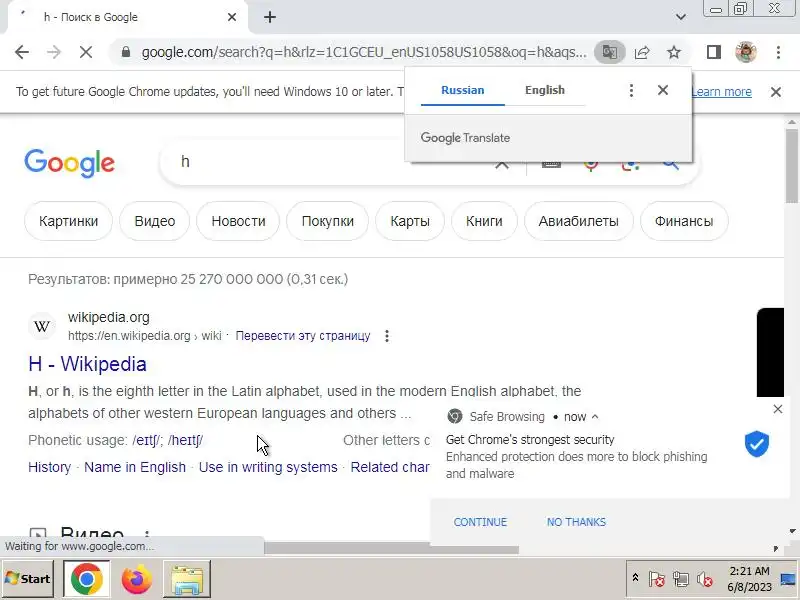This screenshot has height=600, width=800.
Task: Close the Safe Browsing notification
Action: 778,409
